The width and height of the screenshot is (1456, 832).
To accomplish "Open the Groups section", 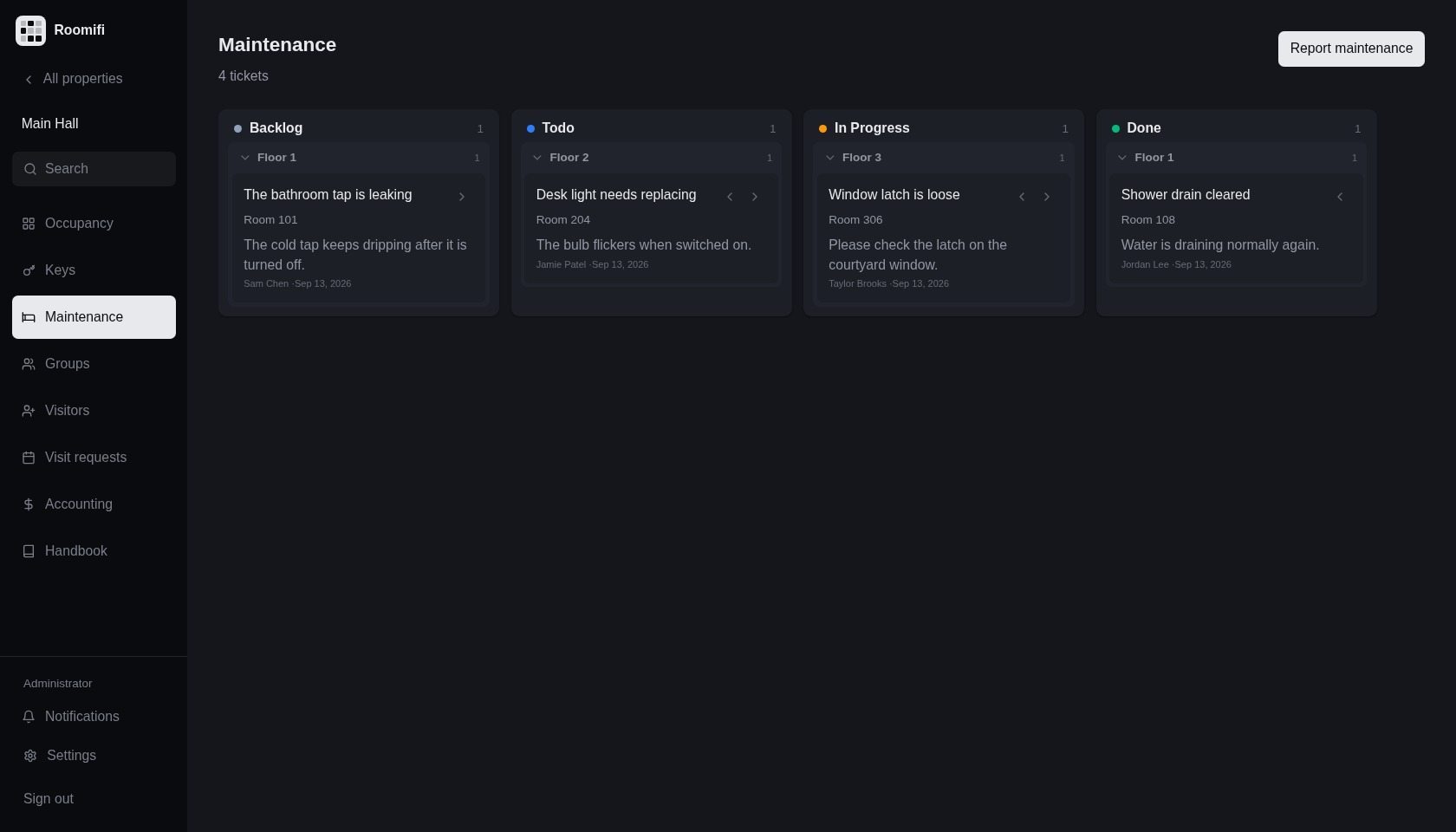I will (94, 364).
